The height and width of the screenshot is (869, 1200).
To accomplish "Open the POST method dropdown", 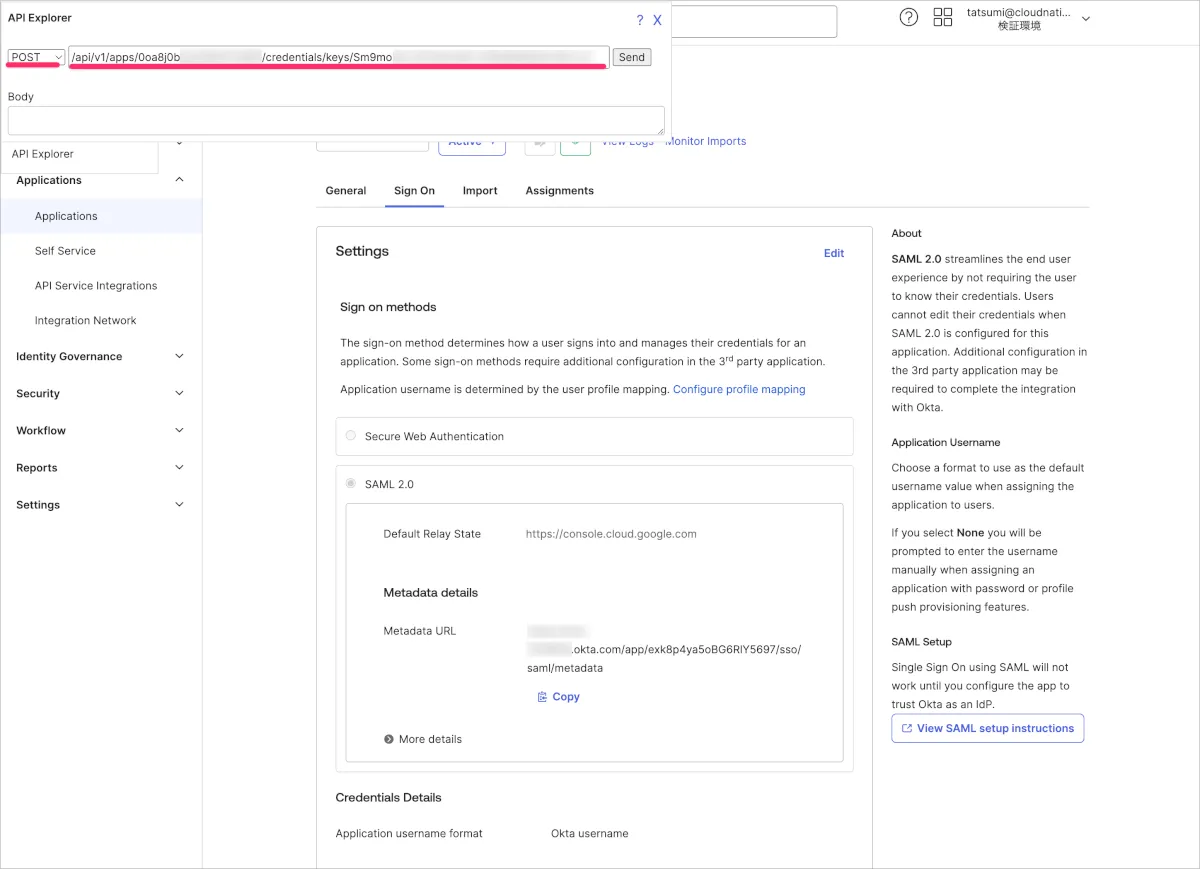I will [x=36, y=57].
